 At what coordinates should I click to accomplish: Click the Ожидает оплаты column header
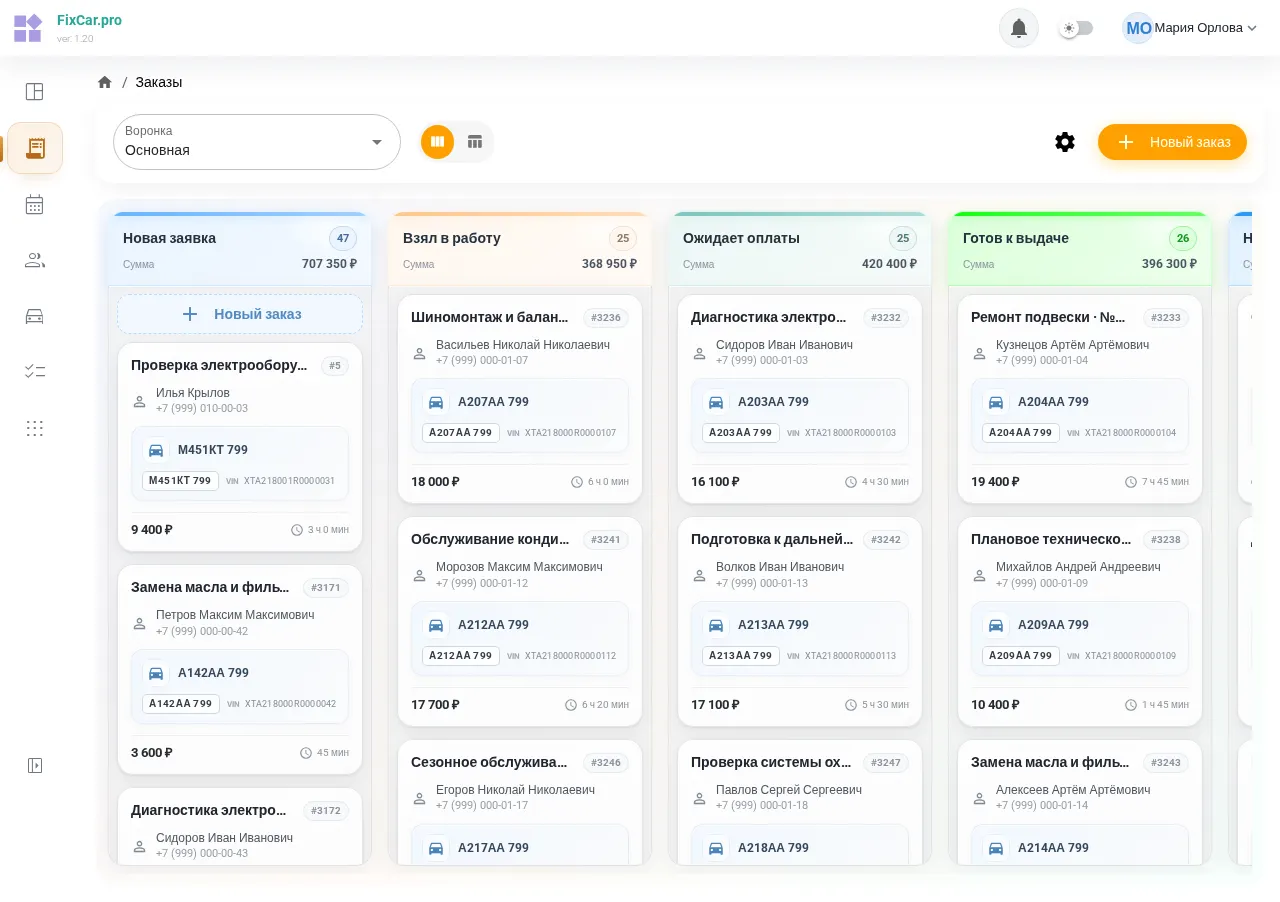(800, 250)
